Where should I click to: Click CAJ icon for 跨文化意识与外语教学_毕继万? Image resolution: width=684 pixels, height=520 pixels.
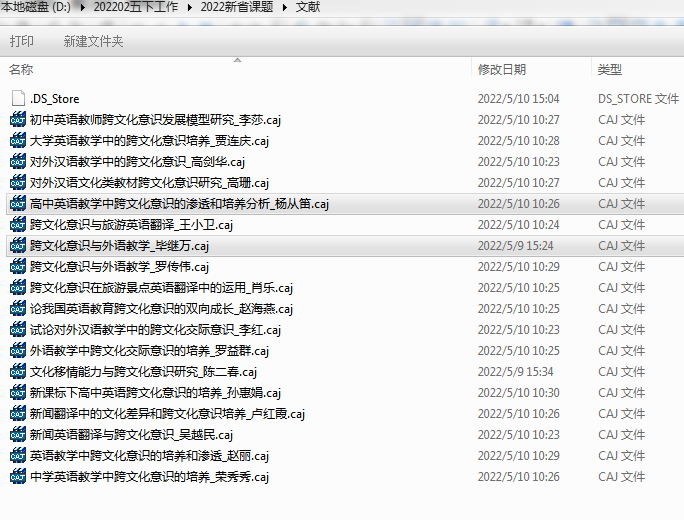(x=18, y=246)
